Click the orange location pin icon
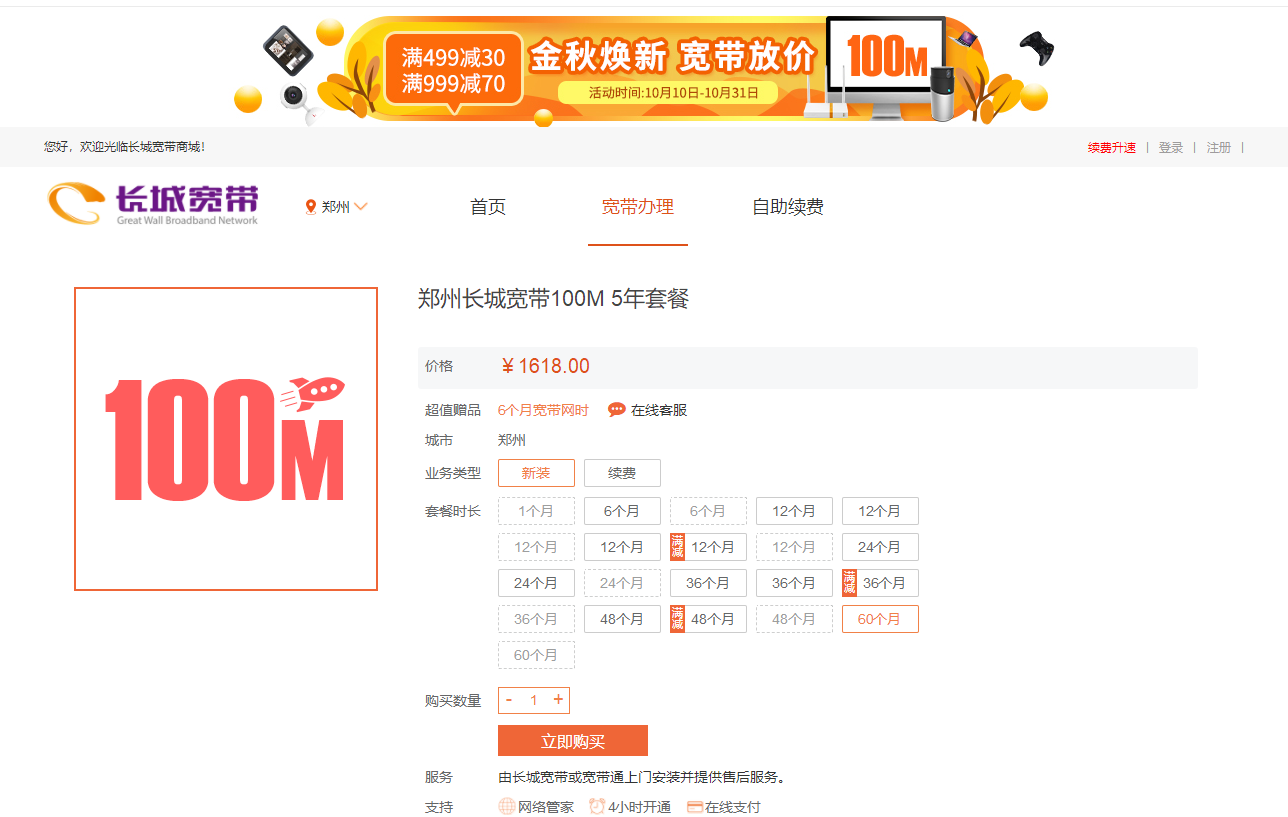The height and width of the screenshot is (817, 1288). (311, 207)
